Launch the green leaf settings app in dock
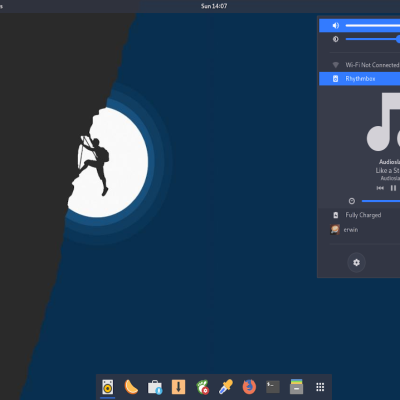Image resolution: width=400 pixels, height=400 pixels. (202, 387)
